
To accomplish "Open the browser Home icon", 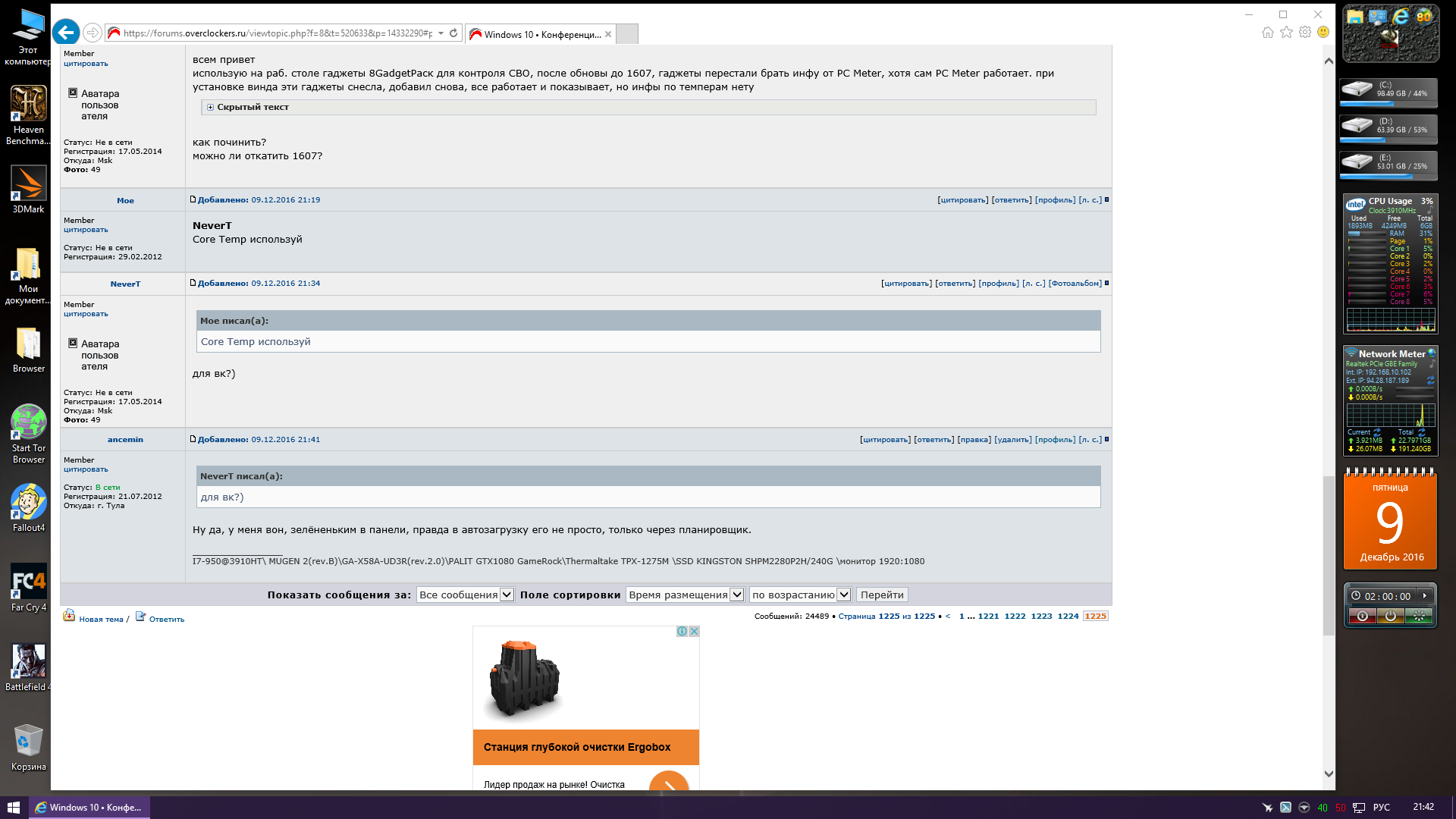I will click(1268, 32).
